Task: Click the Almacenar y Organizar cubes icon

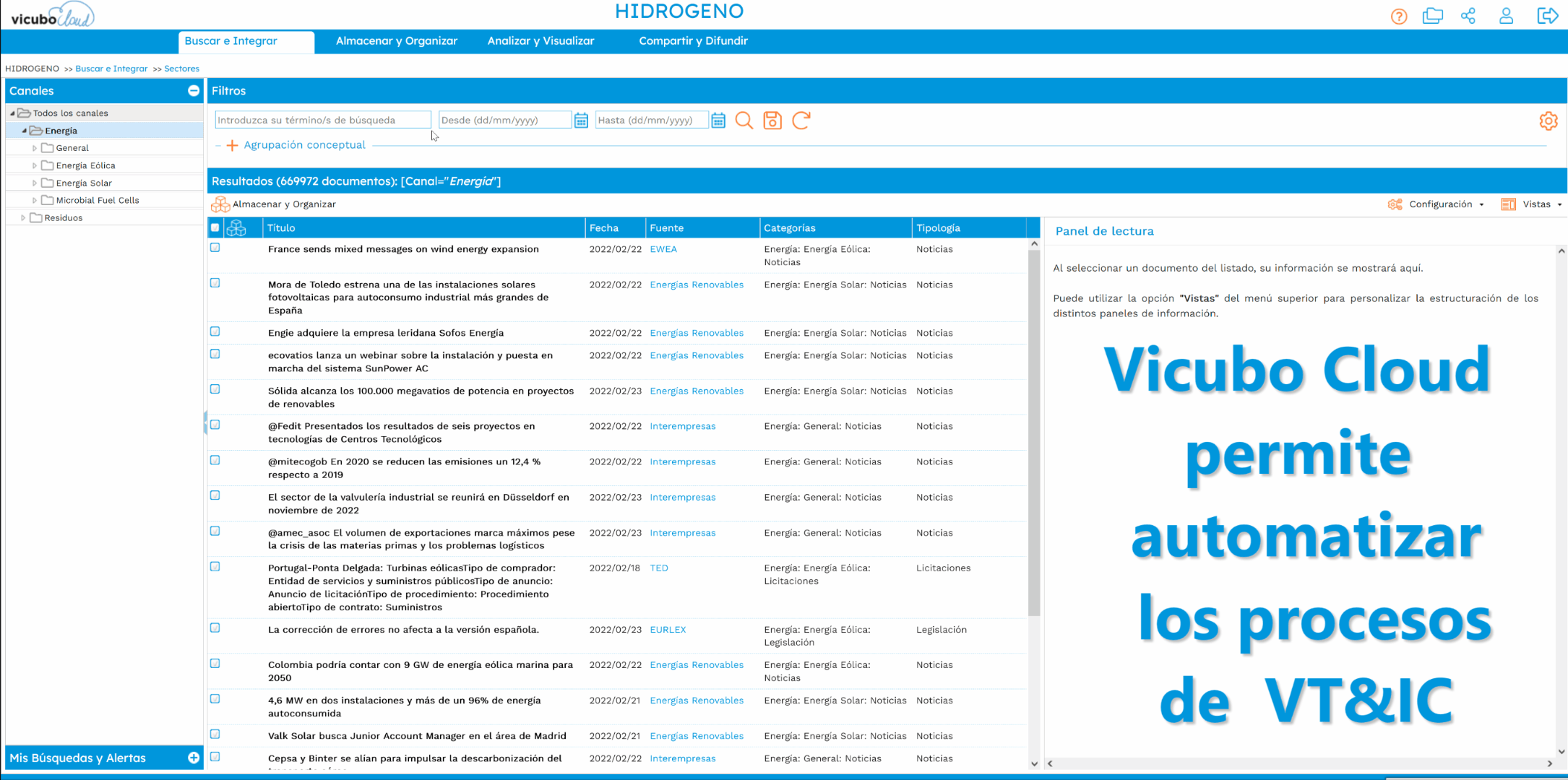Action: coord(220,204)
